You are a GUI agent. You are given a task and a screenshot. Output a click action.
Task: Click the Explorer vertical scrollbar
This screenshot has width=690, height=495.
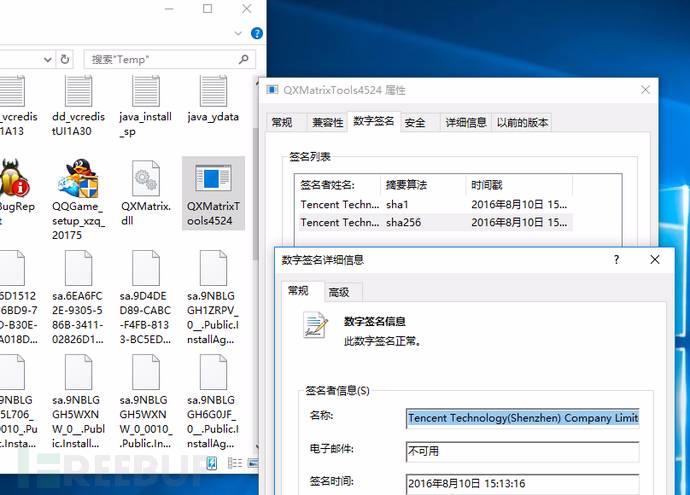pos(255,194)
